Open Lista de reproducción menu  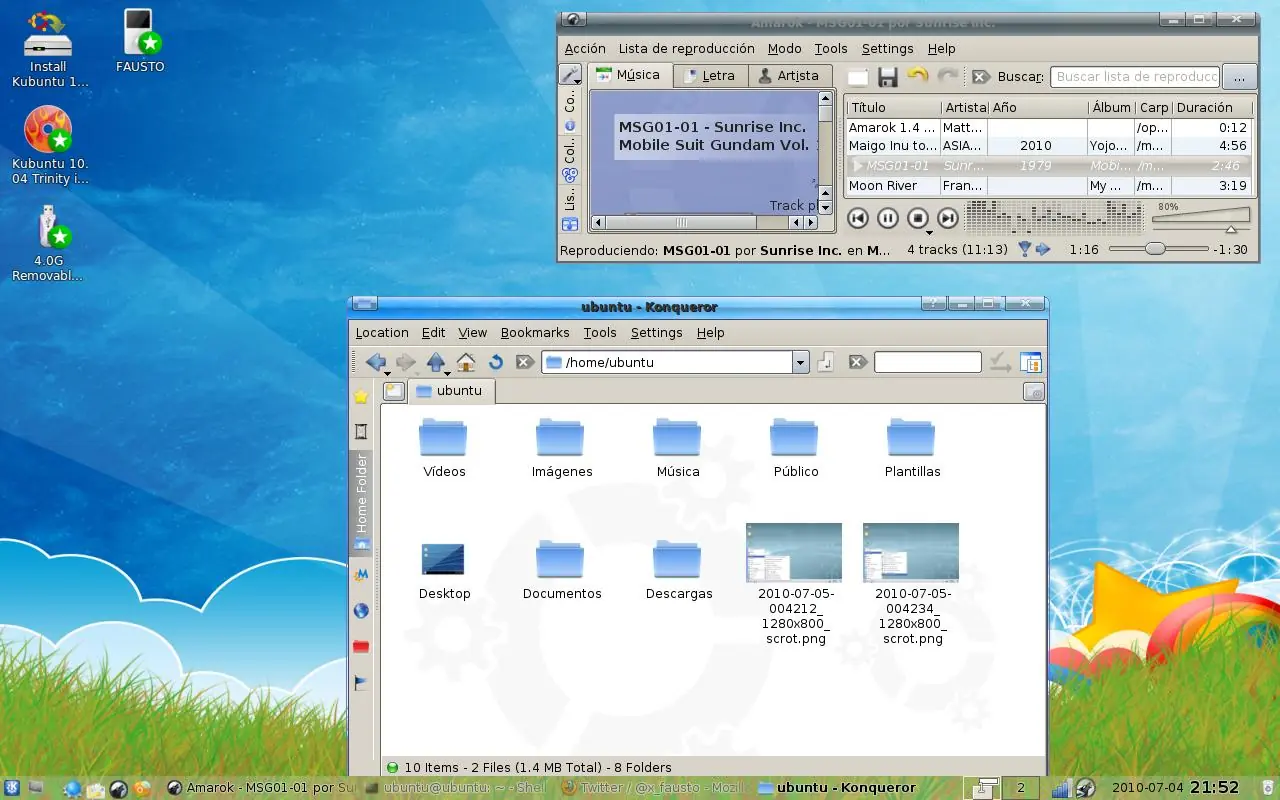click(x=686, y=48)
